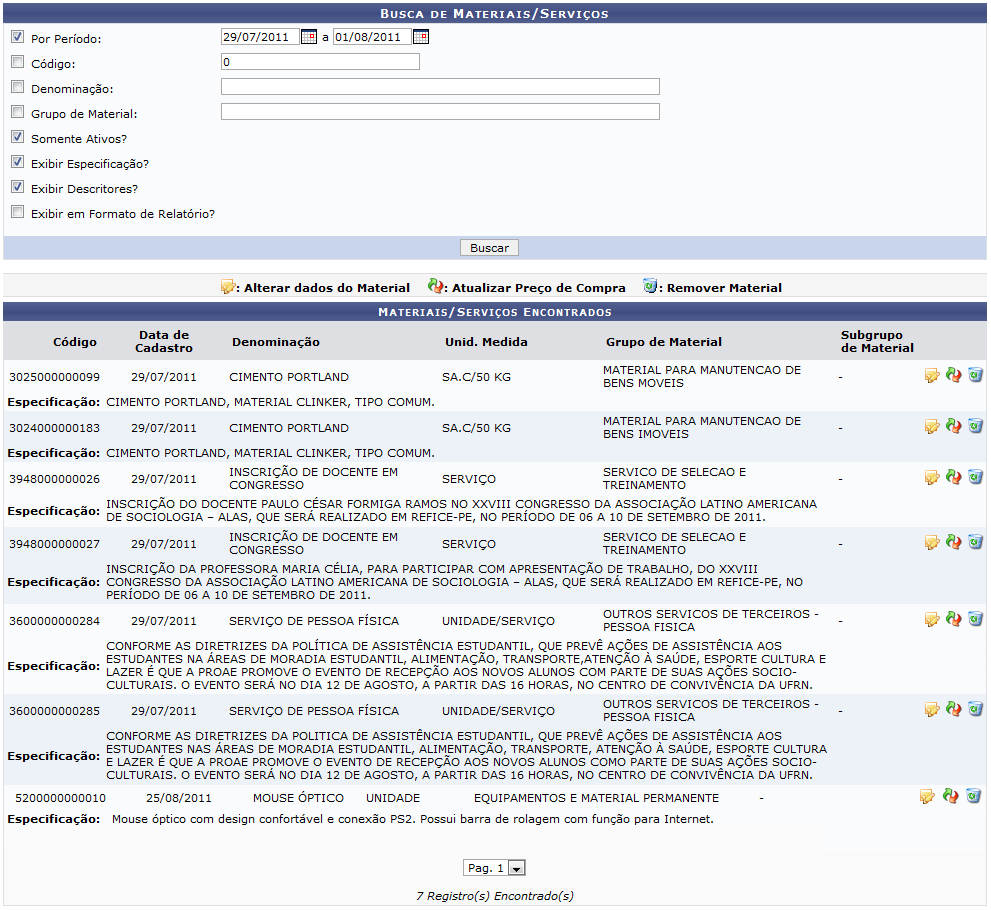Remove material with code 3600000000285

click(x=975, y=708)
